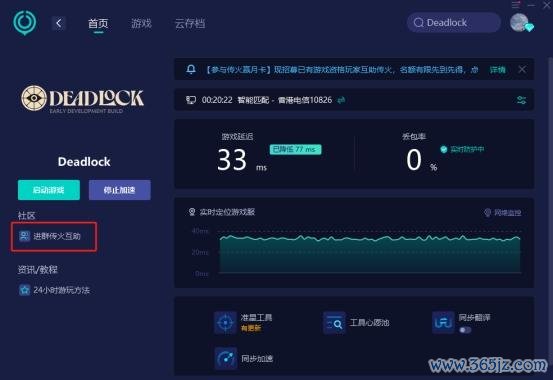Click the Deadlock game logo
This screenshot has height=380, width=553.
pyautogui.click(x=82, y=99)
